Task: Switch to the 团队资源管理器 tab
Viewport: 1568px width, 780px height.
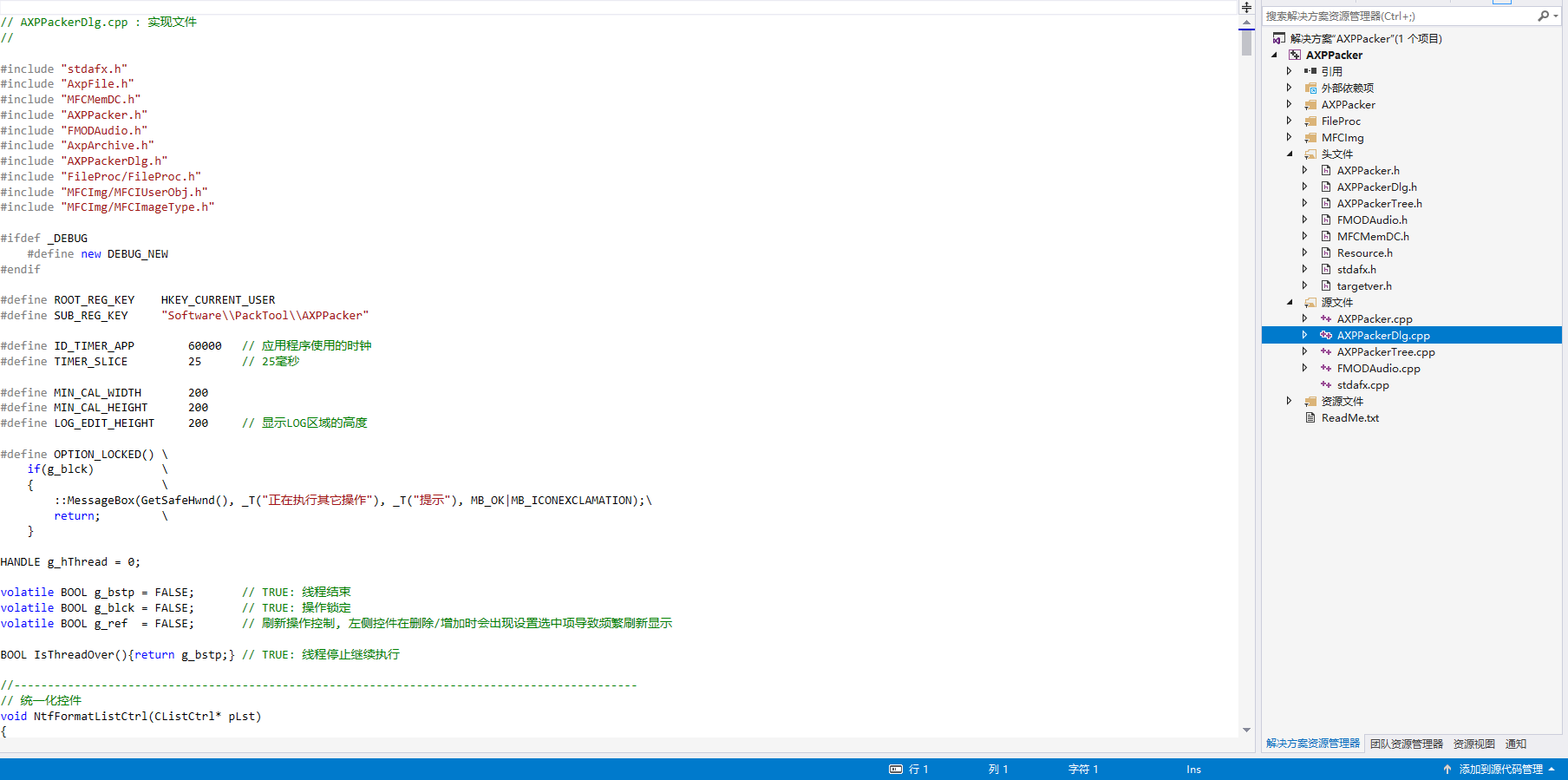Action: click(1406, 744)
